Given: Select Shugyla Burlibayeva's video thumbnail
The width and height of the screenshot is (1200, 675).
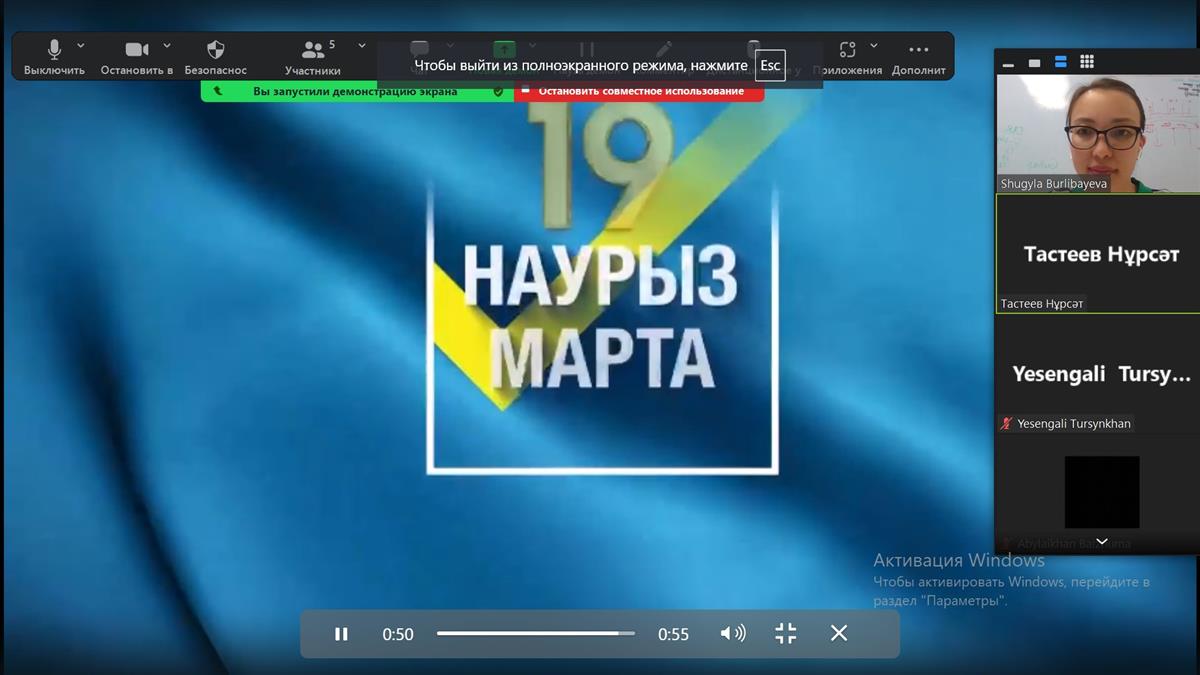Looking at the screenshot, I should [x=1097, y=134].
